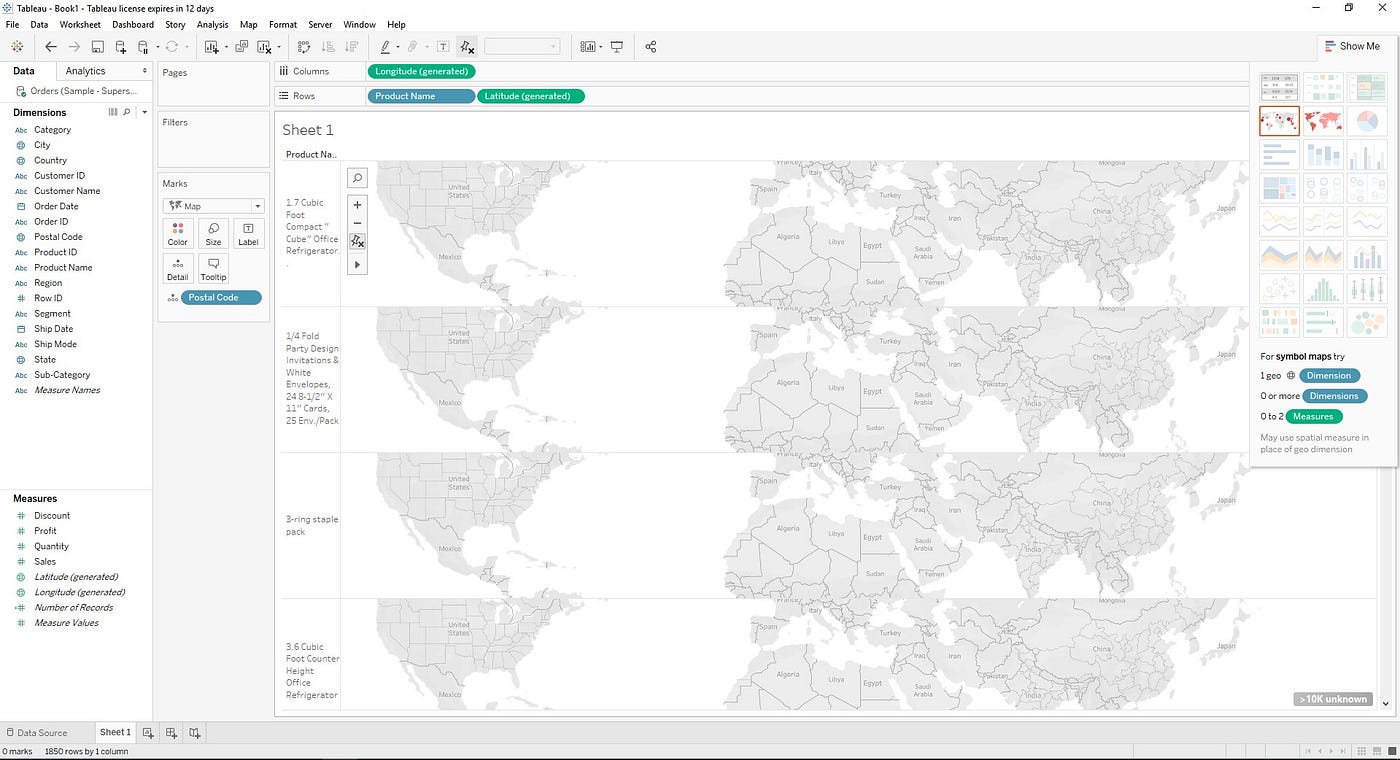The image size is (1400, 760).
Task: Open the Dashboard menu
Action: pyautogui.click(x=133, y=24)
